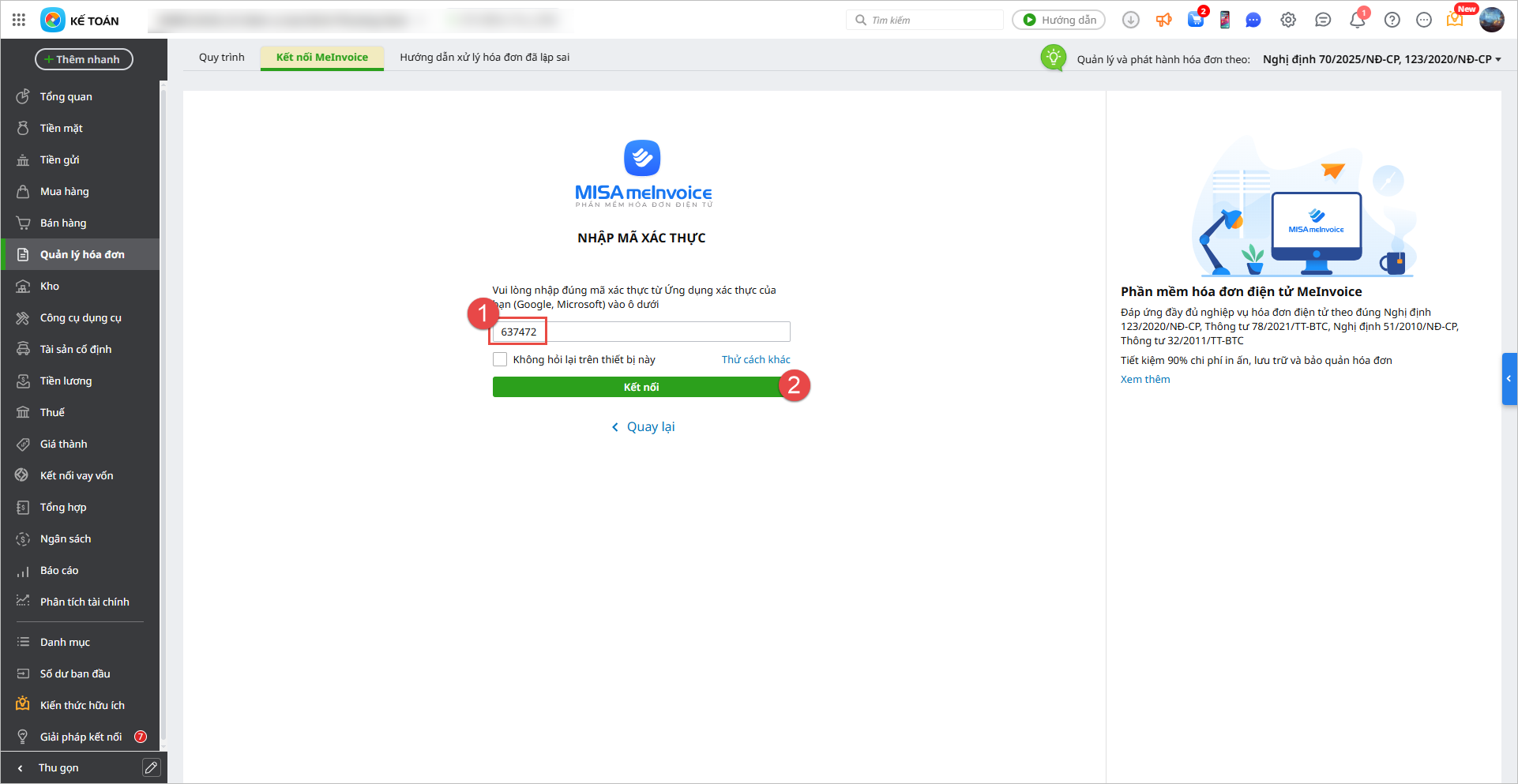Click the Mua hàng shopping bag icon
1518x784 pixels.
(23, 191)
